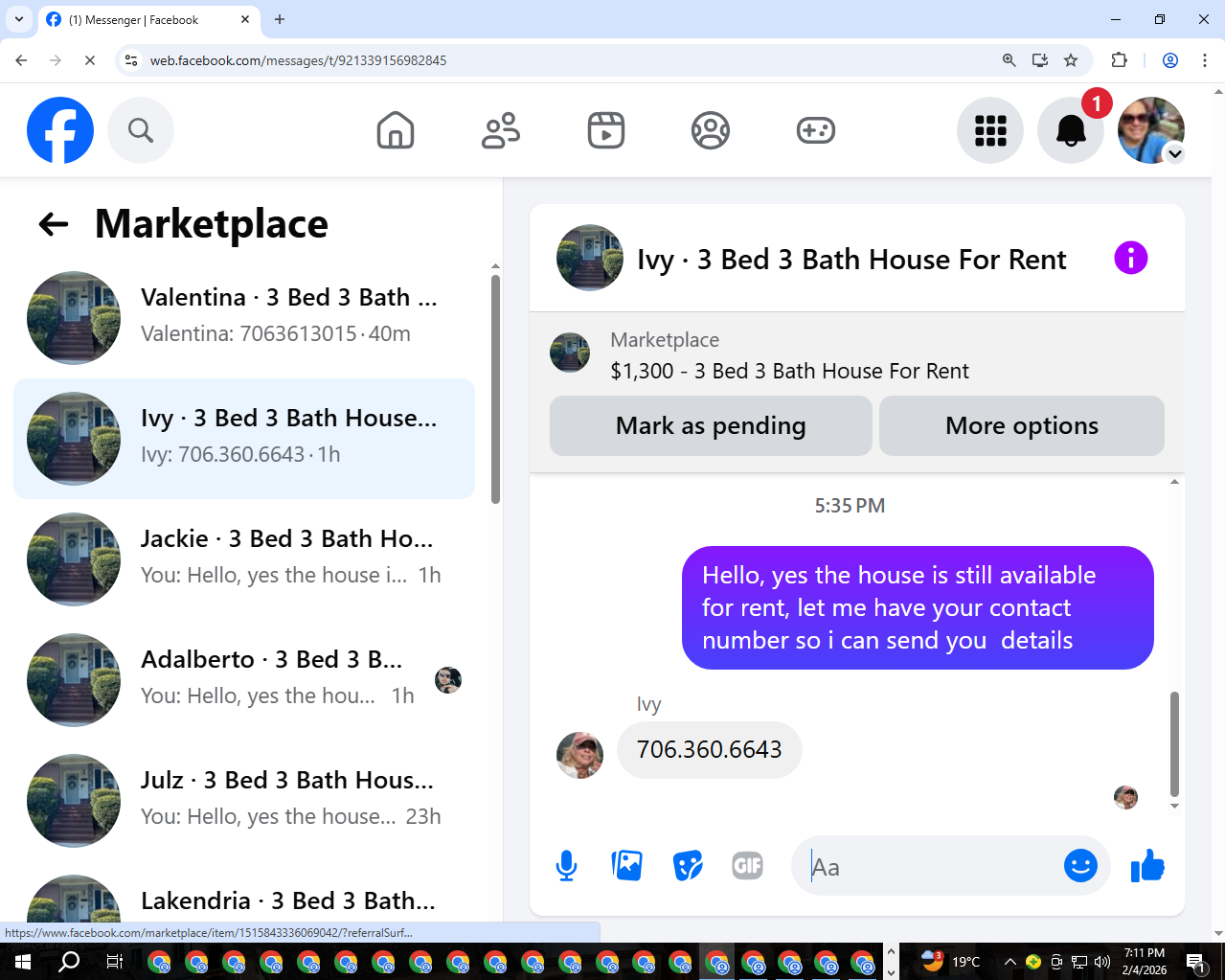Viewport: 1225px width, 980px height.
Task: Attach a photo using the image icon
Action: (x=627, y=866)
